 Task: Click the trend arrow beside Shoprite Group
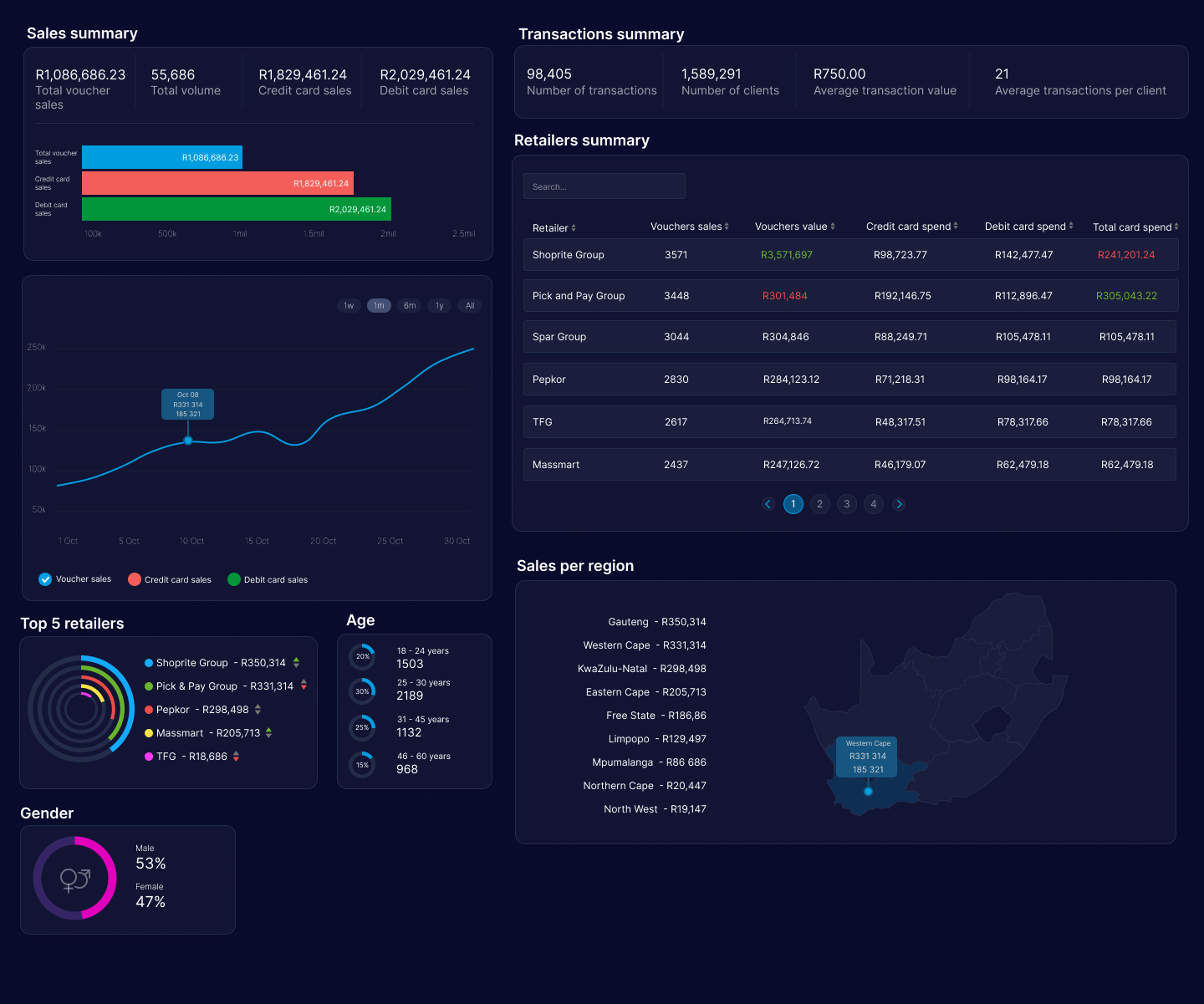click(x=296, y=663)
